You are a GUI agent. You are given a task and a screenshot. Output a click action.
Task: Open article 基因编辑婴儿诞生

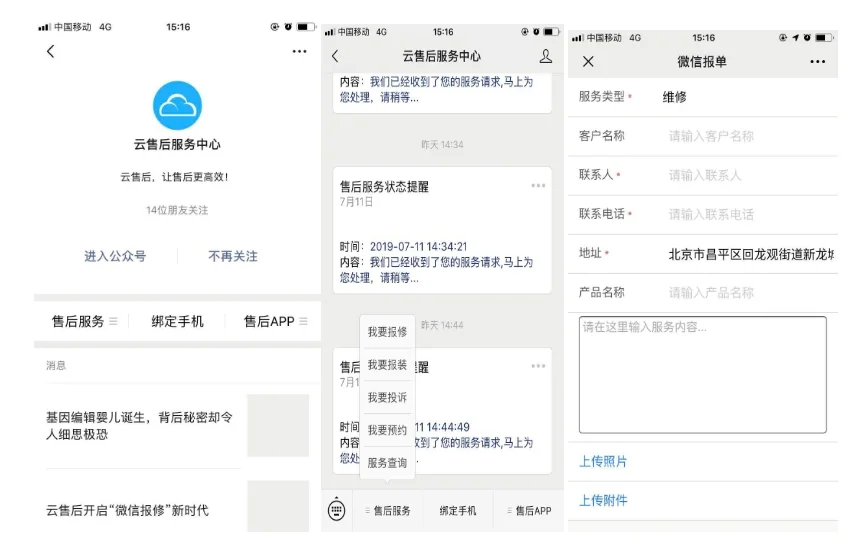tap(139, 426)
